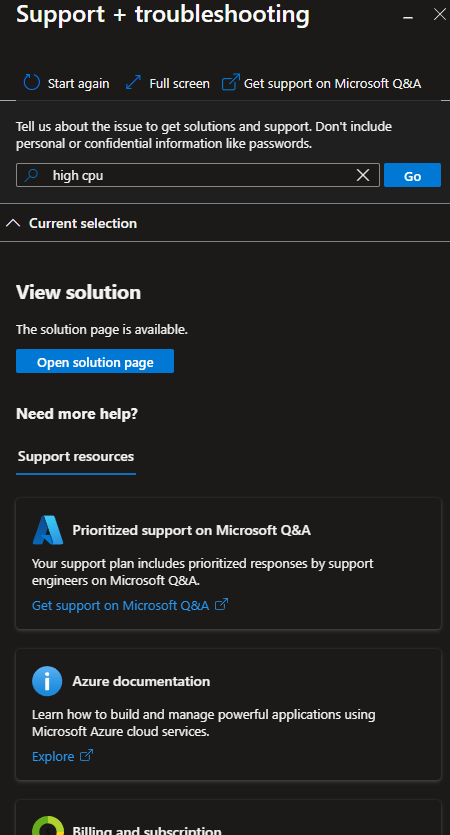The height and width of the screenshot is (835, 450).
Task: Click the 'Need more help?' heading
Action: 77,414
